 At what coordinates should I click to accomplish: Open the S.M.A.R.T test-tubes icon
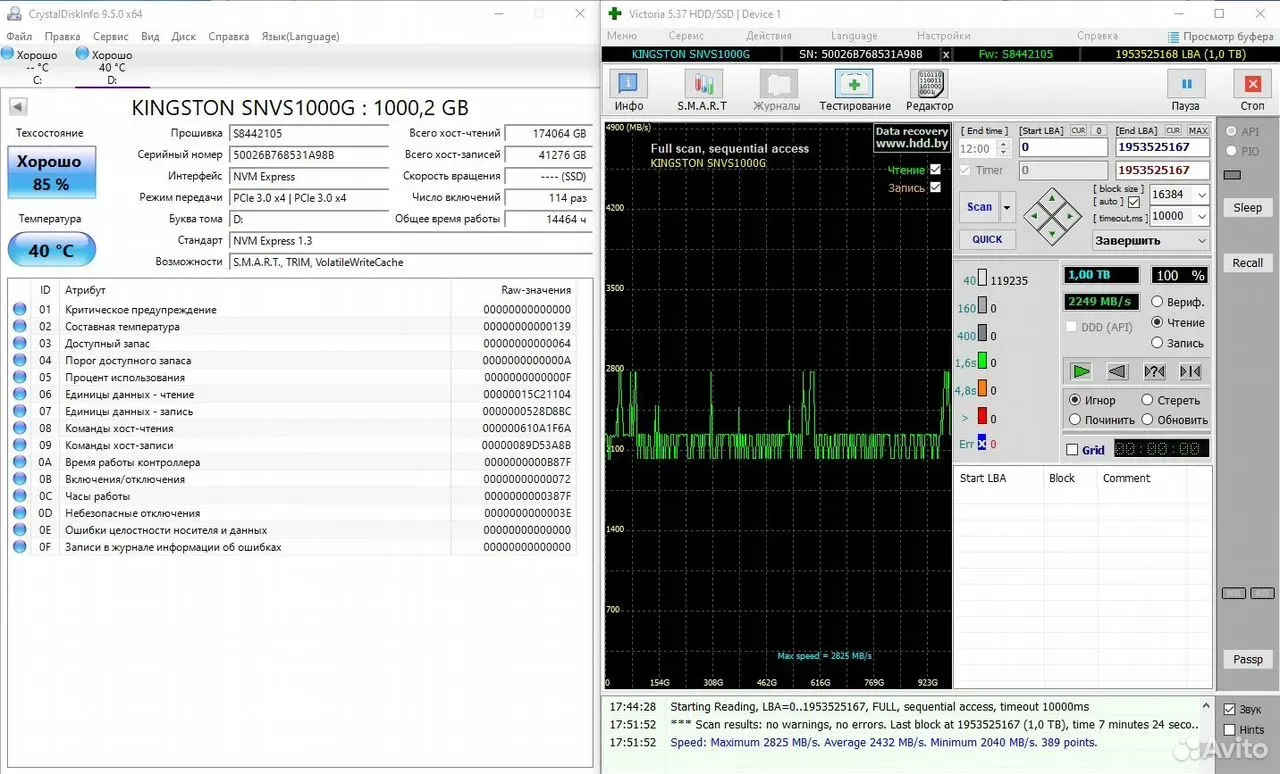(x=703, y=84)
